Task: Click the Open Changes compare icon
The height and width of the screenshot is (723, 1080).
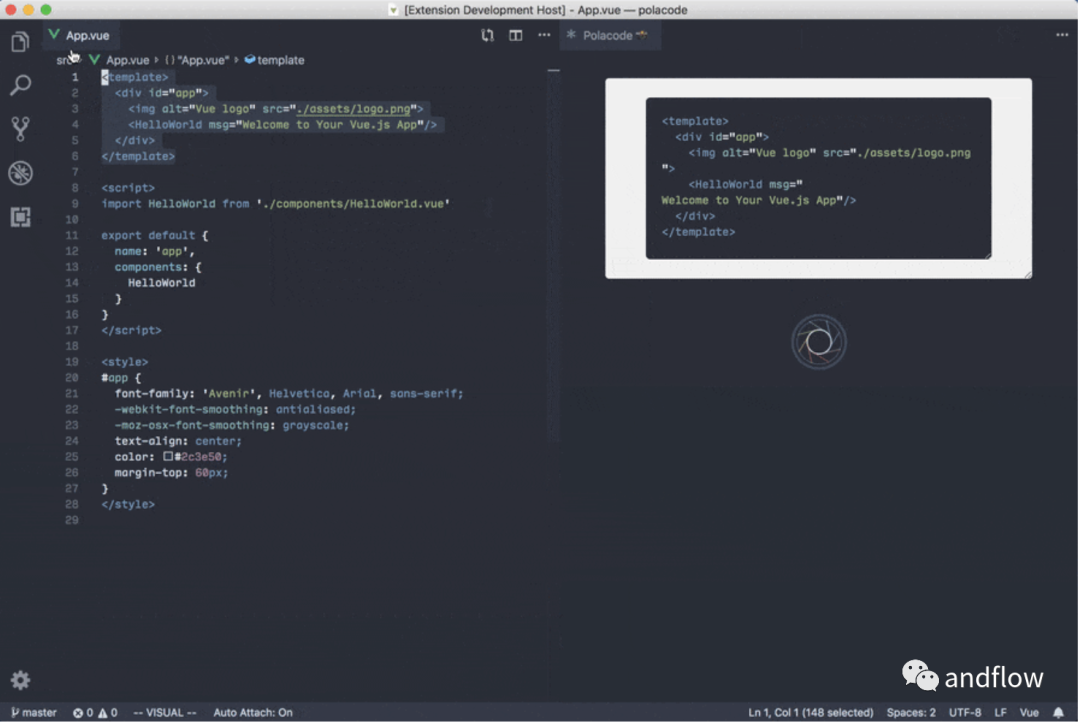Action: [x=488, y=35]
